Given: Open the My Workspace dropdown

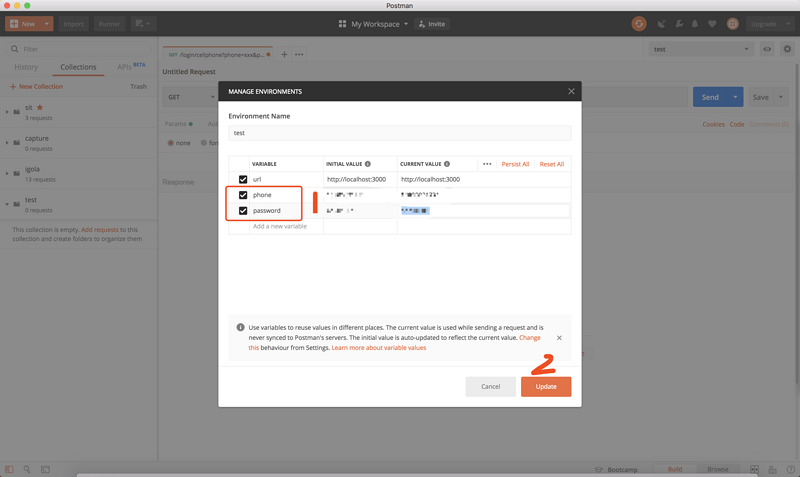Looking at the screenshot, I should pyautogui.click(x=380, y=24).
